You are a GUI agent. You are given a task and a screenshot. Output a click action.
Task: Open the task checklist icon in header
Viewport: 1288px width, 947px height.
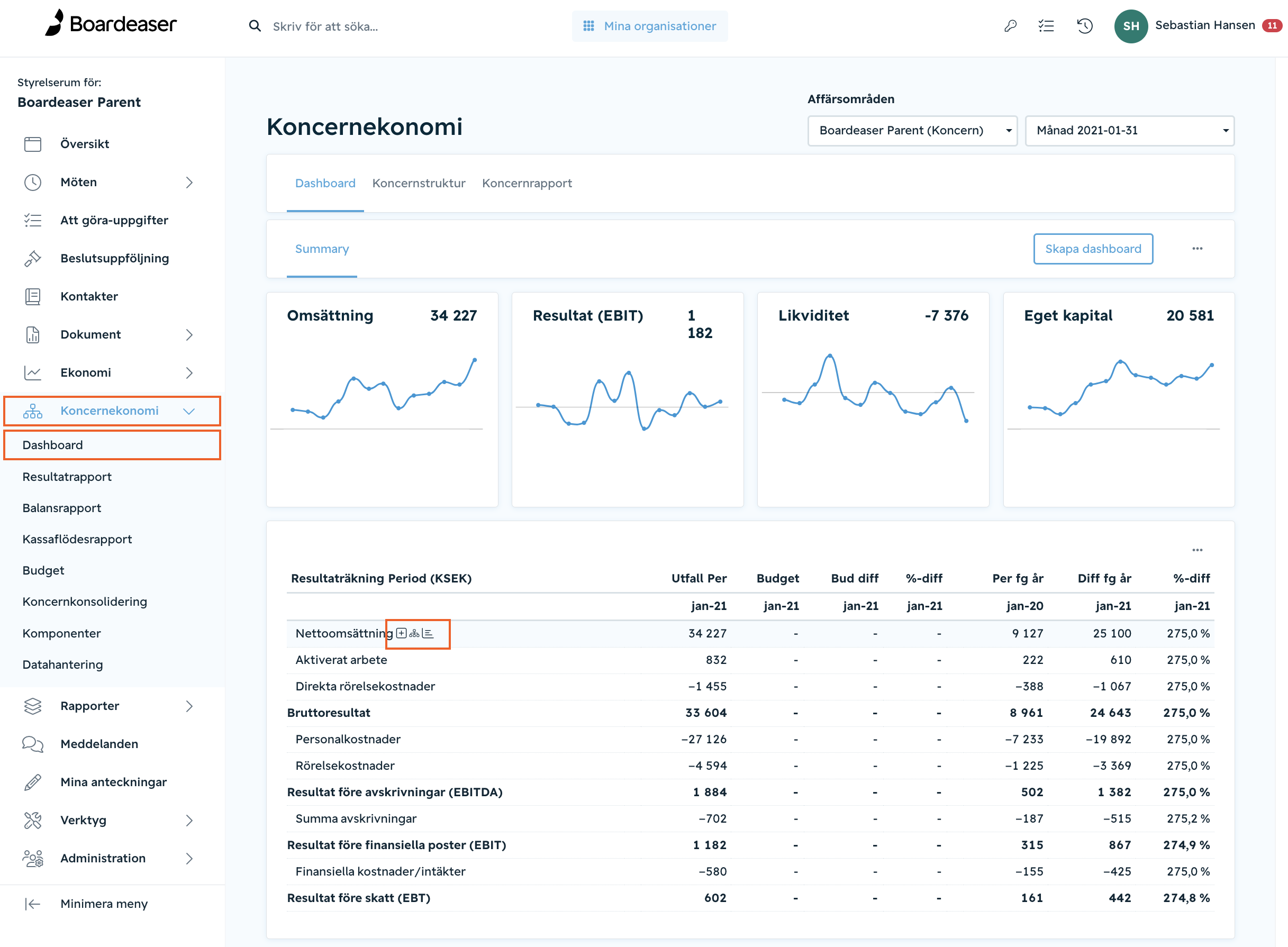(1046, 26)
